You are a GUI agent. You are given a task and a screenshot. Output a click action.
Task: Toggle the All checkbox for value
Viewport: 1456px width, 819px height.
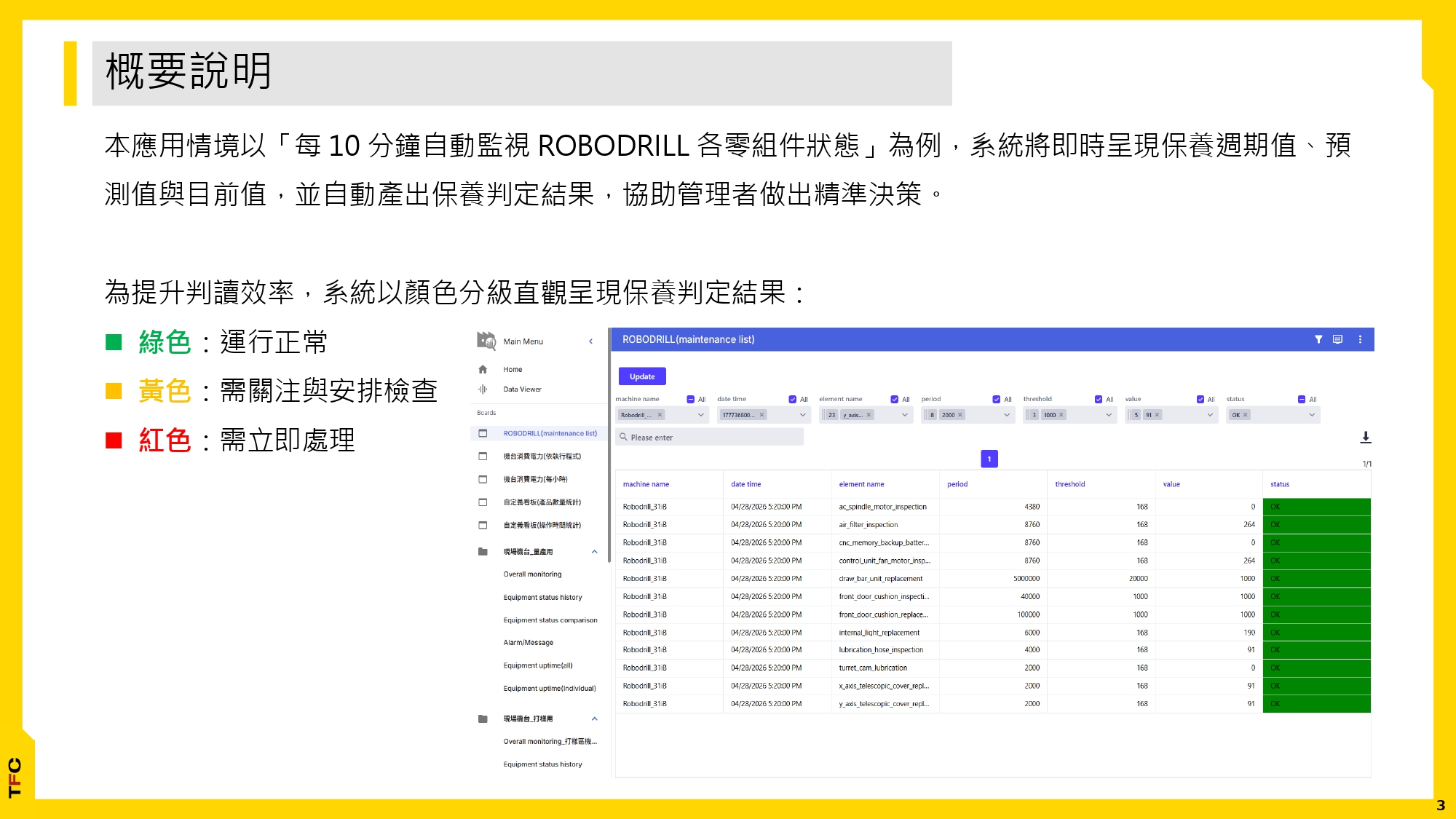point(1200,399)
